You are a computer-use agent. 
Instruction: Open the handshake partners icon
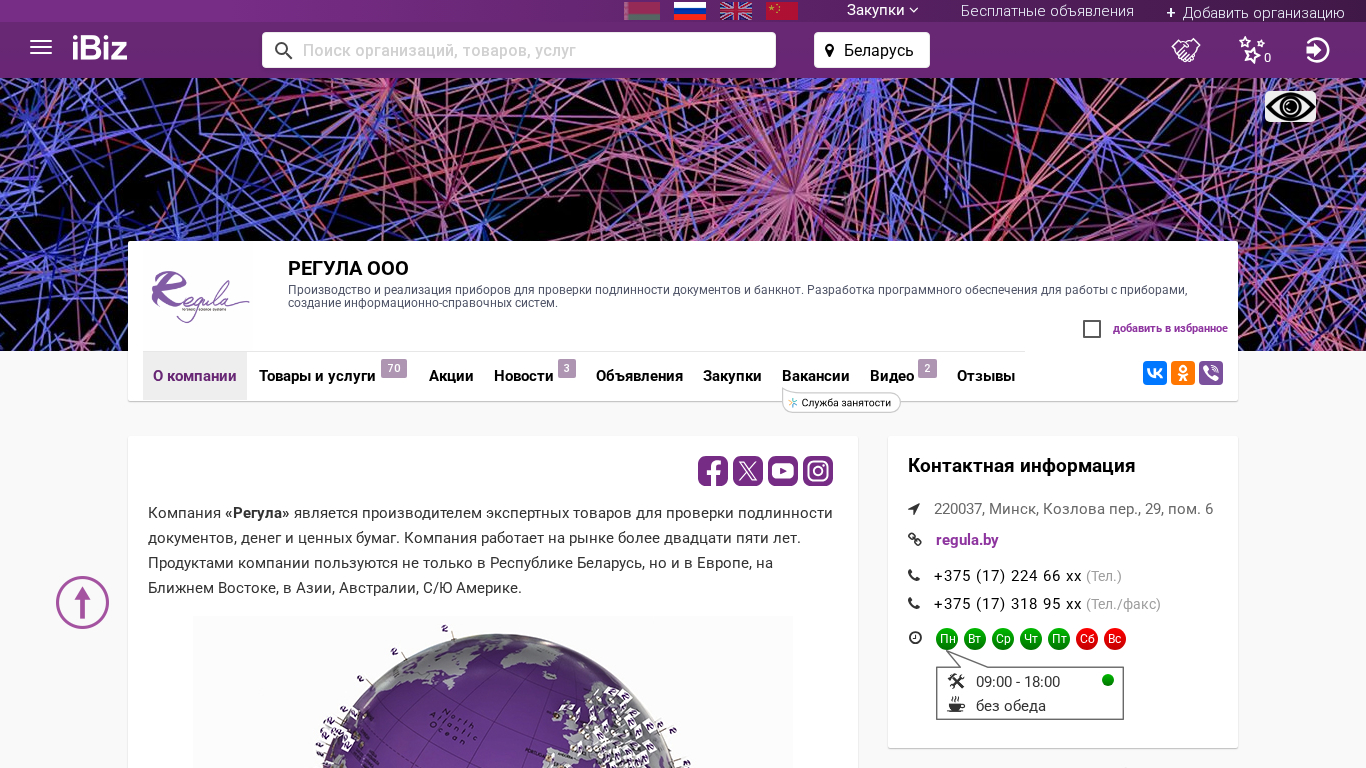1186,50
